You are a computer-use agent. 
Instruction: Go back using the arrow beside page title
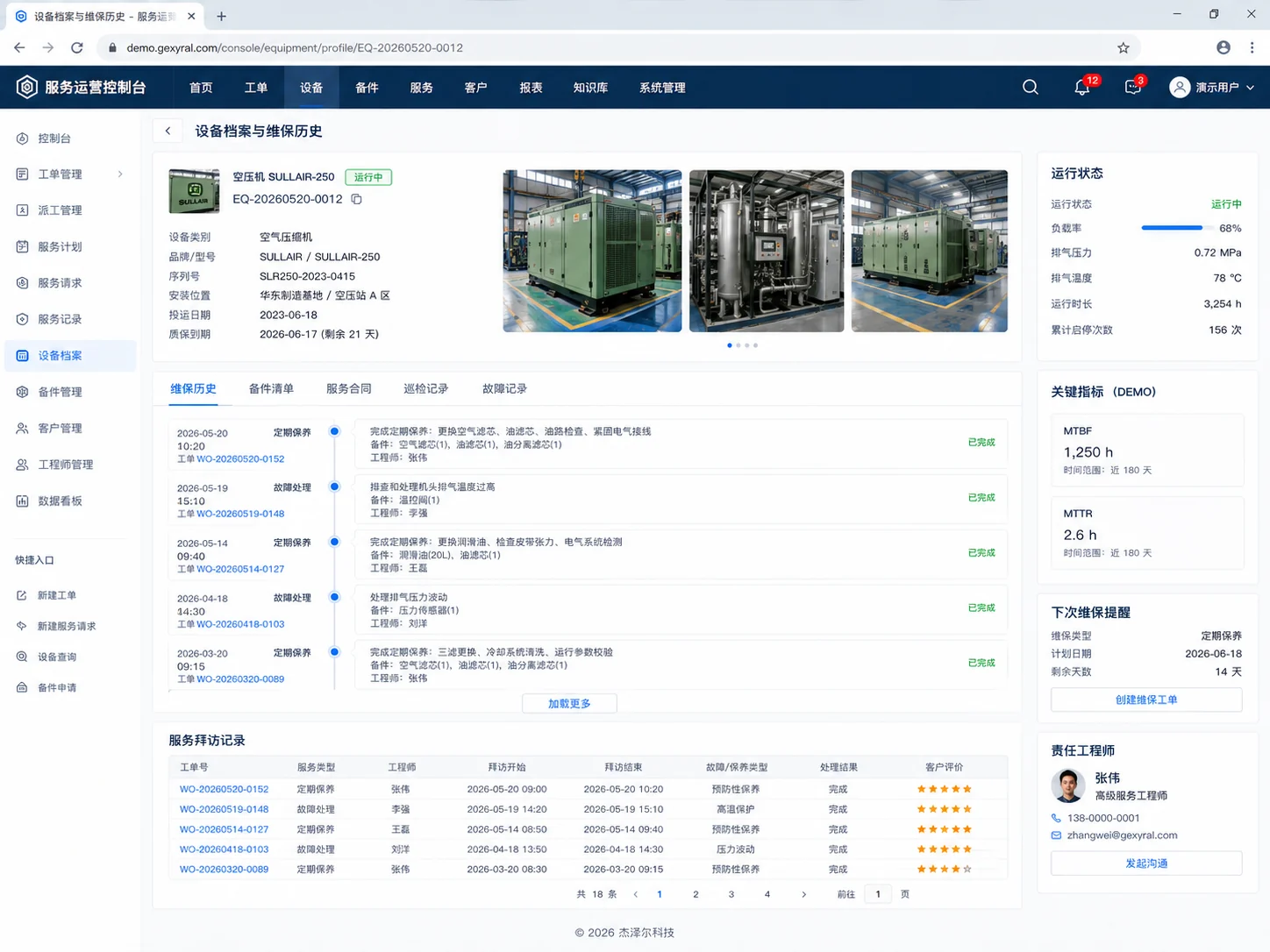(x=168, y=131)
